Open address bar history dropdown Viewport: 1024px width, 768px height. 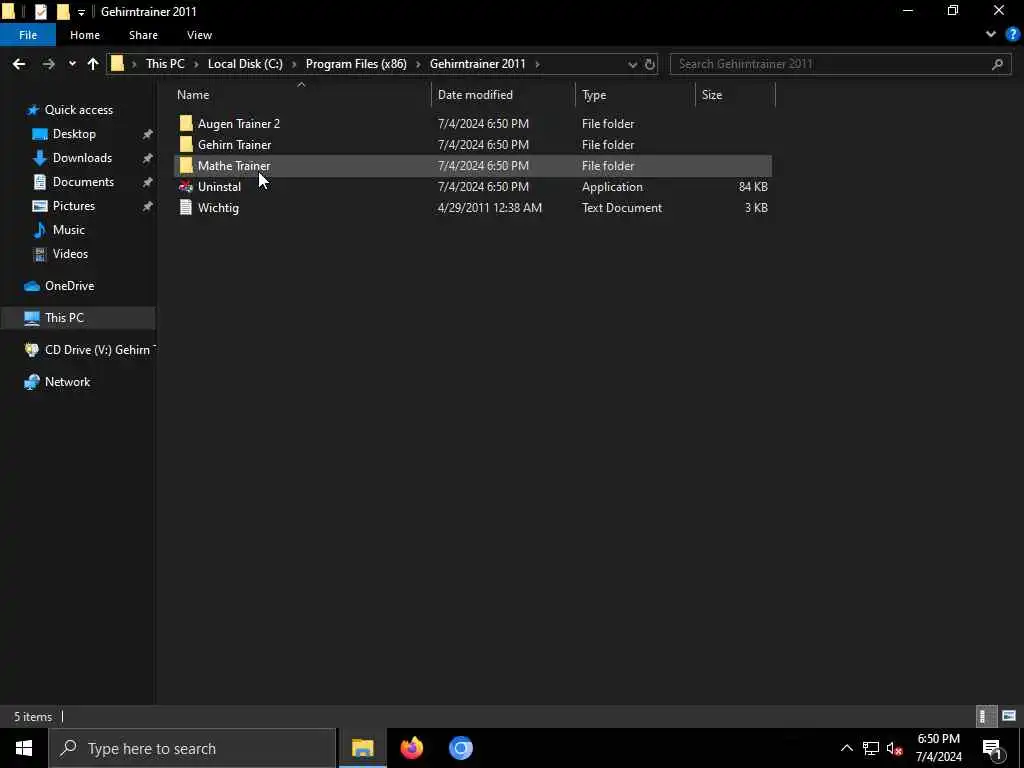point(632,65)
